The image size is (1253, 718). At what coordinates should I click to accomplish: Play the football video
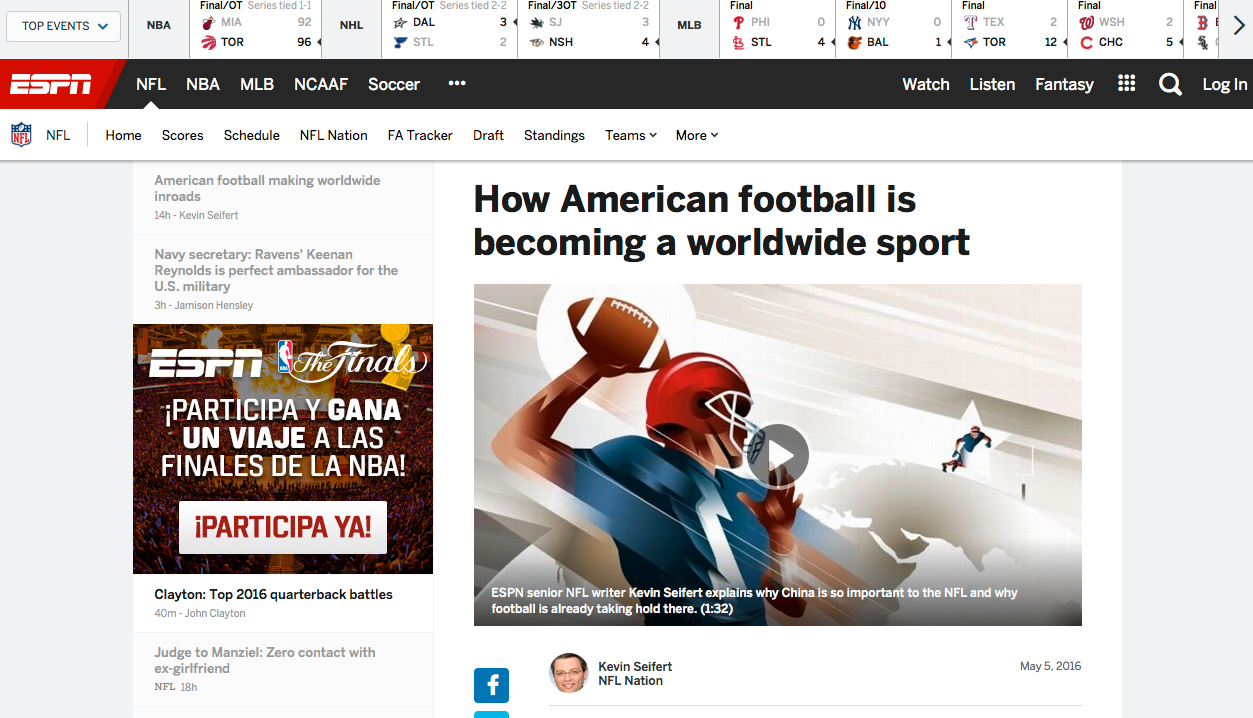(777, 455)
